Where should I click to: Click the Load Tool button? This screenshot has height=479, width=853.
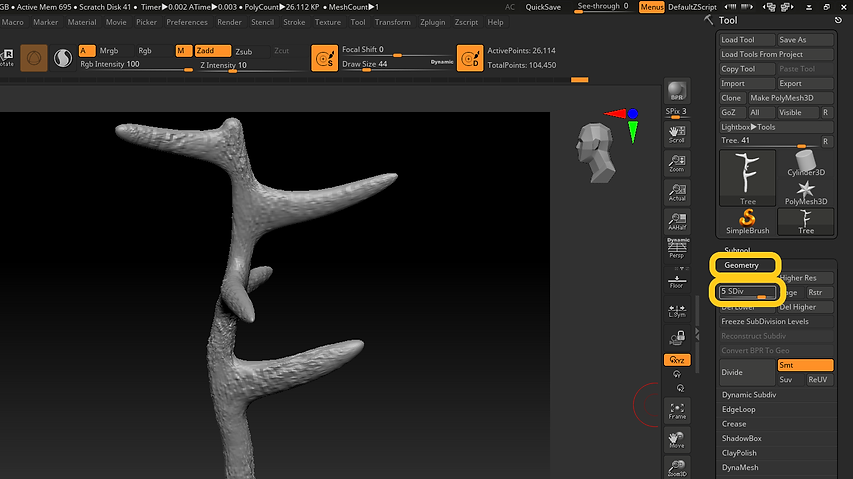pos(746,40)
